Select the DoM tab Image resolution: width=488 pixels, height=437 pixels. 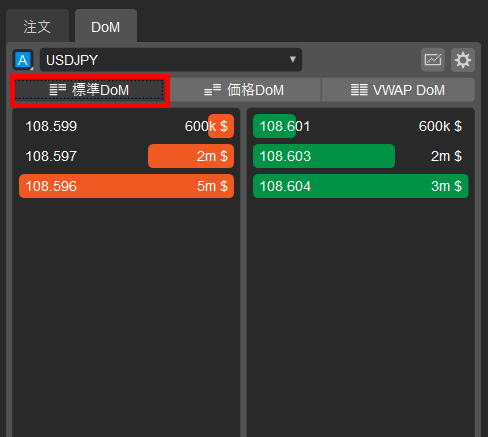106,27
